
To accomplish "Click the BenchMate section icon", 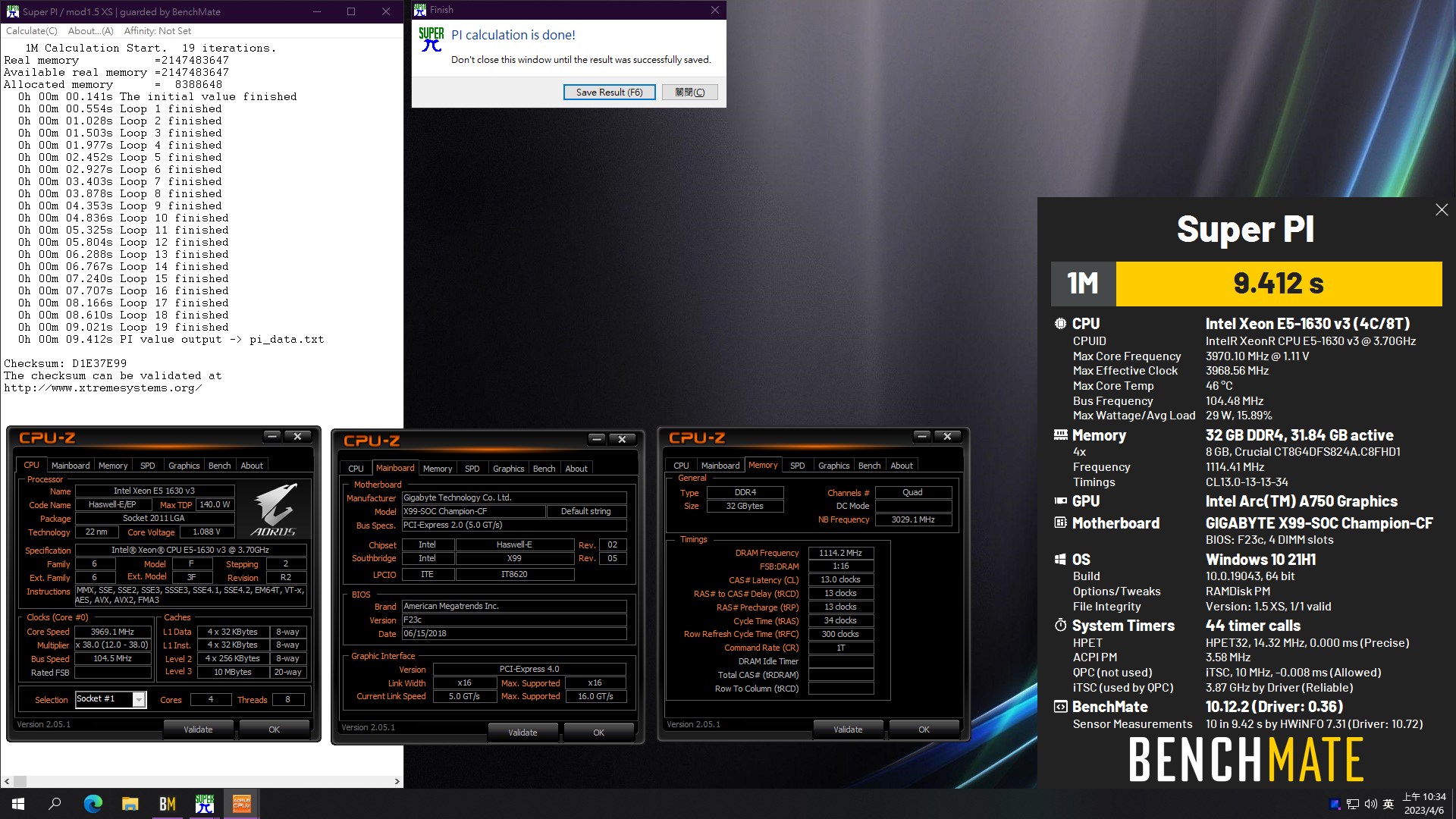I will tap(1060, 707).
